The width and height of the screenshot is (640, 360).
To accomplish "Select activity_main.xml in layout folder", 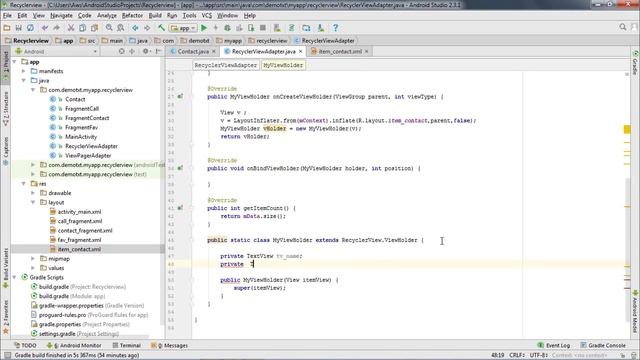I will 79,211.
